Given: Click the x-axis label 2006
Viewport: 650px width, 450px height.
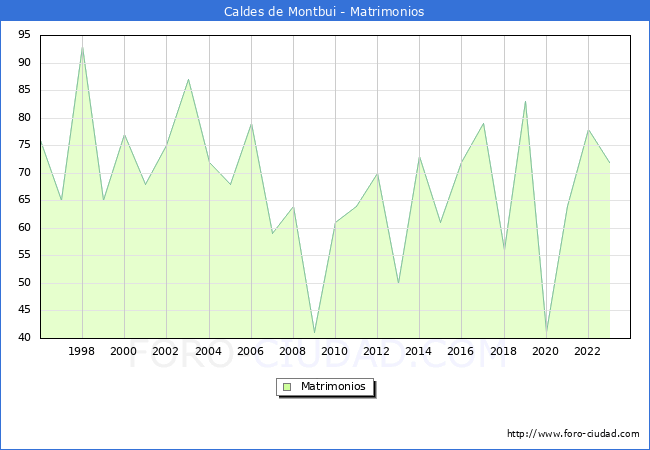Looking at the screenshot, I should tap(250, 351).
